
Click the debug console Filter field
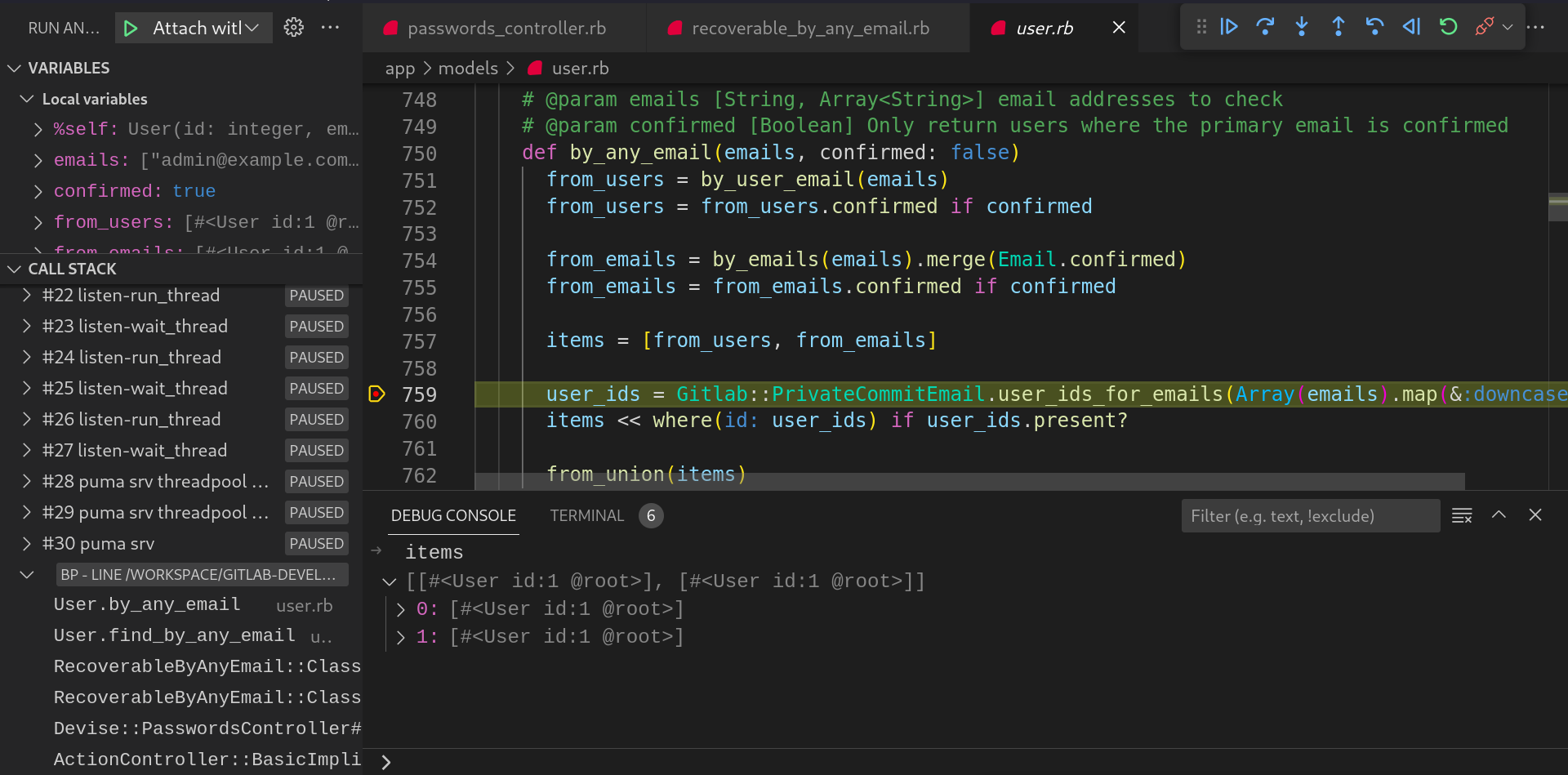1310,516
